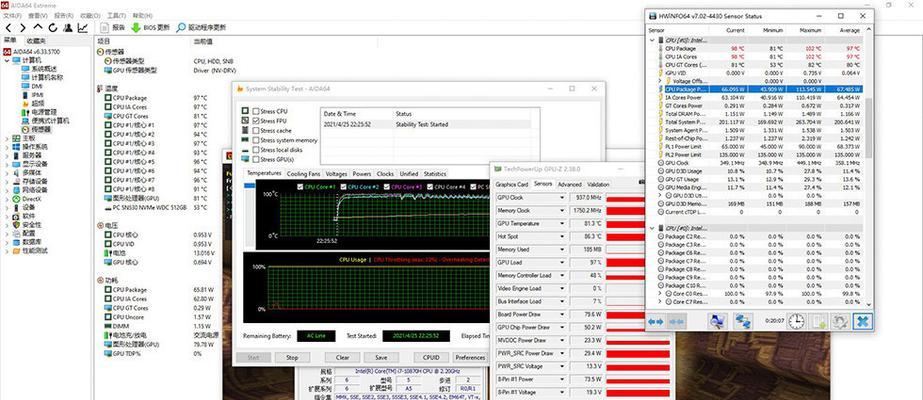Uncheck the Stress FPU checkbox
Screen dimensions: 923x400
tap(255, 121)
